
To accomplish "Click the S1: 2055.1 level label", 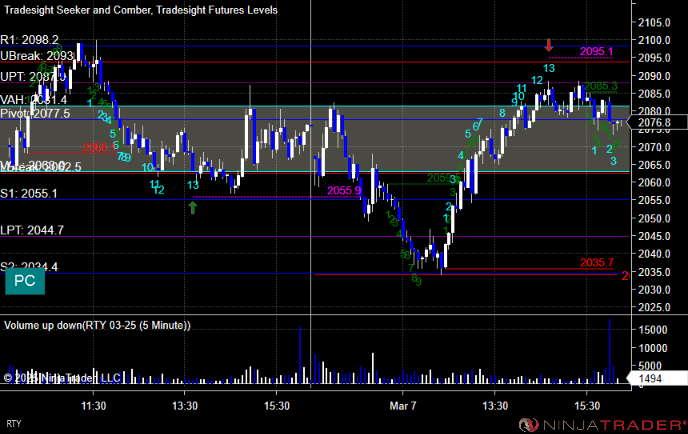I will coord(29,194).
